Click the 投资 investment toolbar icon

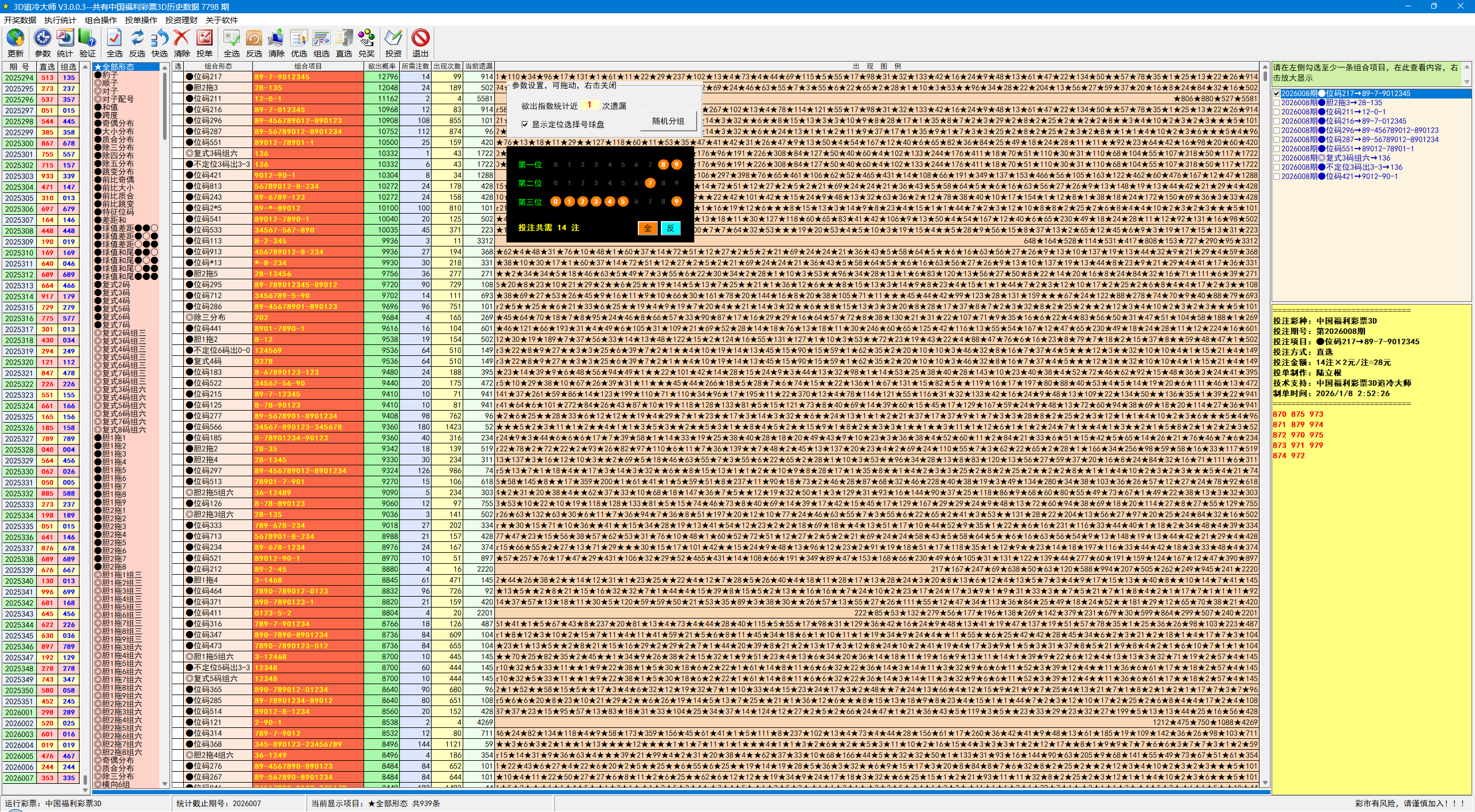[x=393, y=39]
